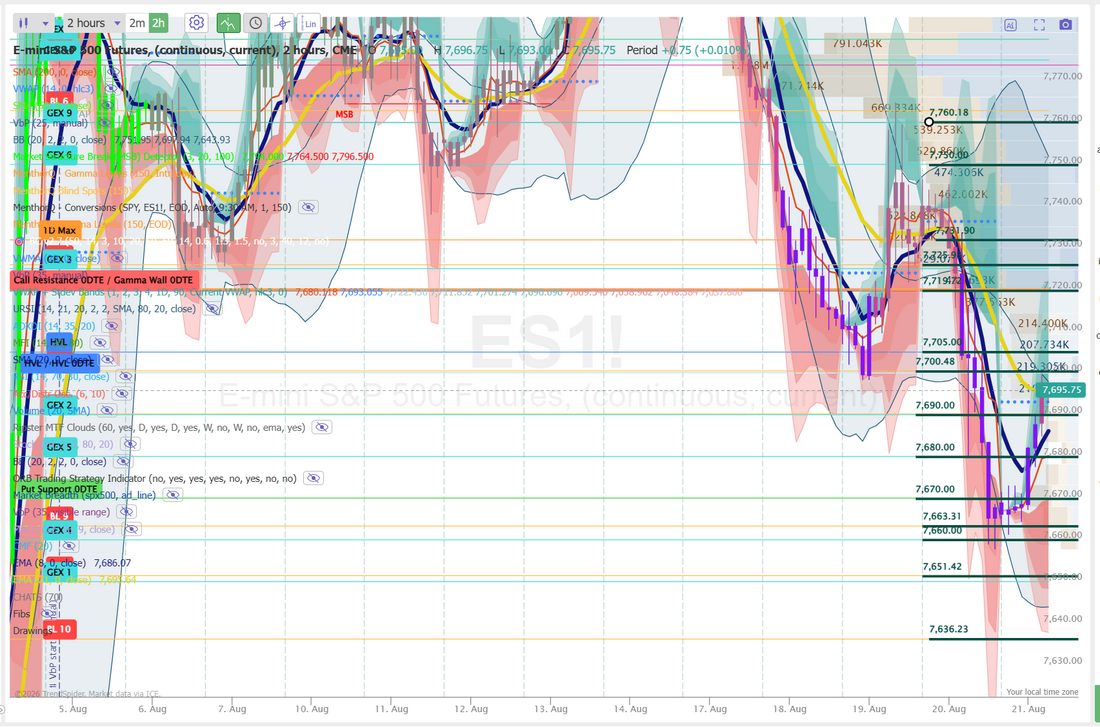Toggle the green auto trend analysis icon
Screen dimensions: 1100x727
coord(228,23)
